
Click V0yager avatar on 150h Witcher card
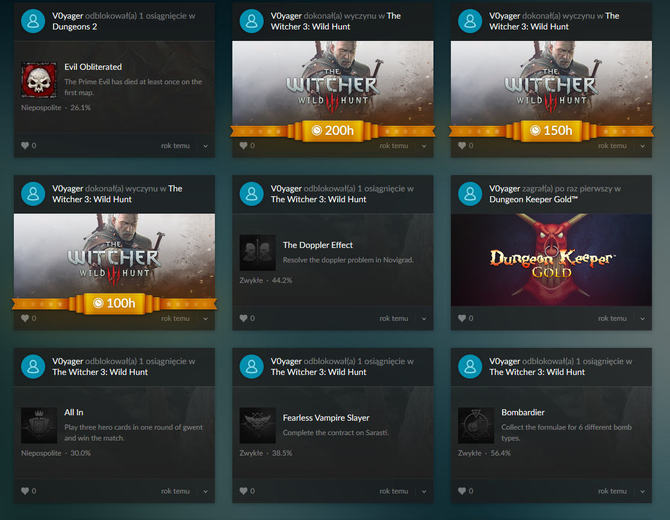[470, 21]
